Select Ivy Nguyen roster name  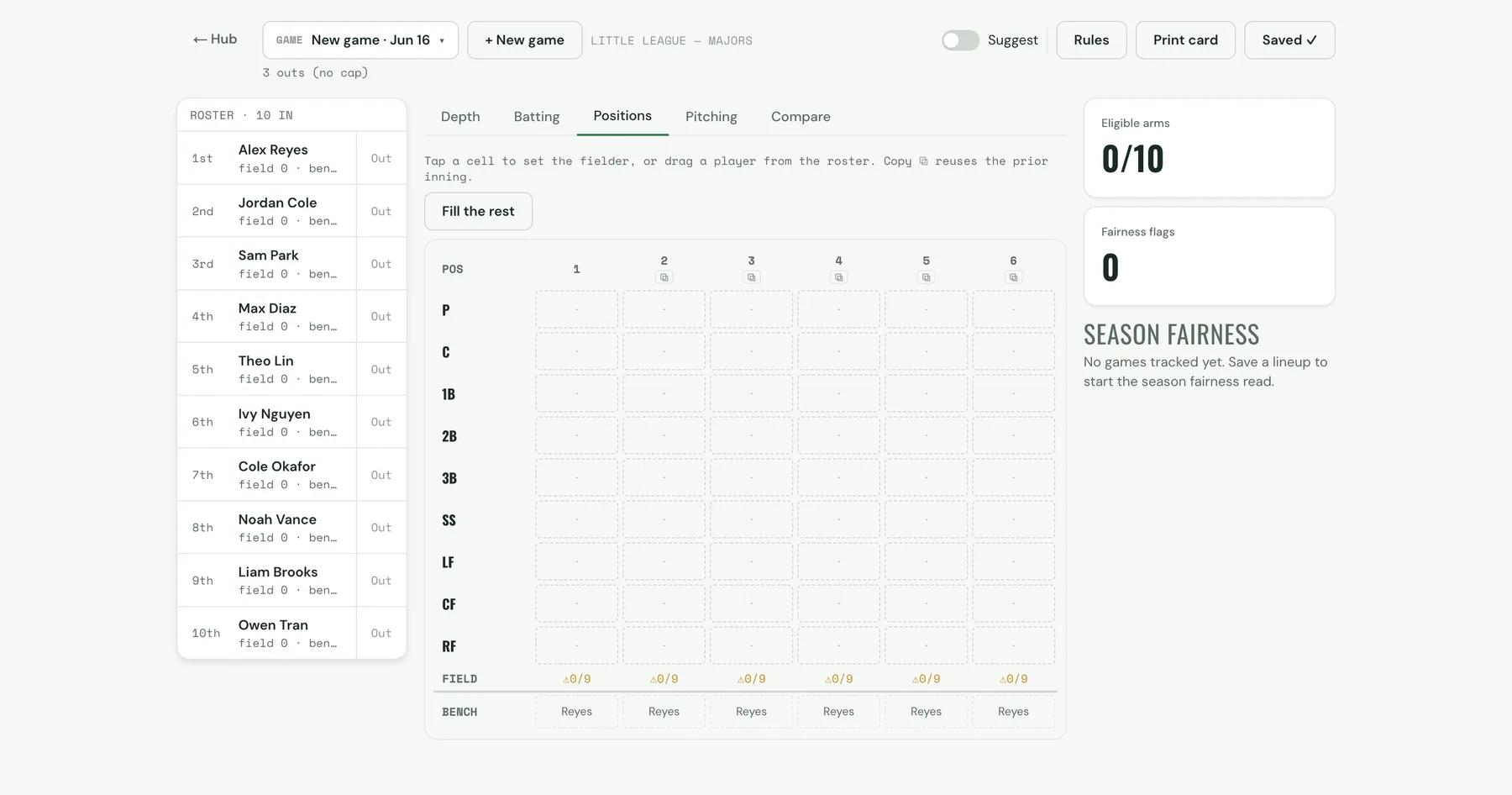[x=274, y=413]
